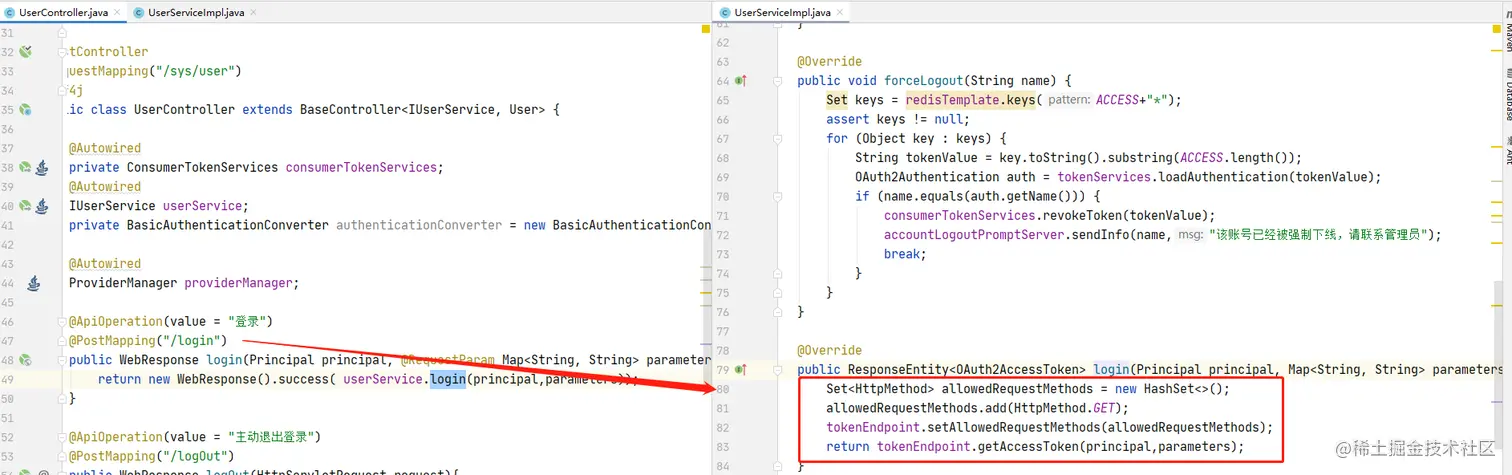
Task: Collapse controller login method fold on line 48
Action: (61, 360)
